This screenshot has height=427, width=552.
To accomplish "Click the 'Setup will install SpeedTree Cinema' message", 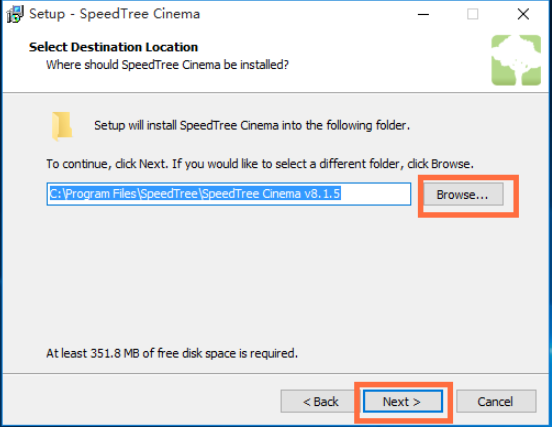I will click(x=252, y=125).
